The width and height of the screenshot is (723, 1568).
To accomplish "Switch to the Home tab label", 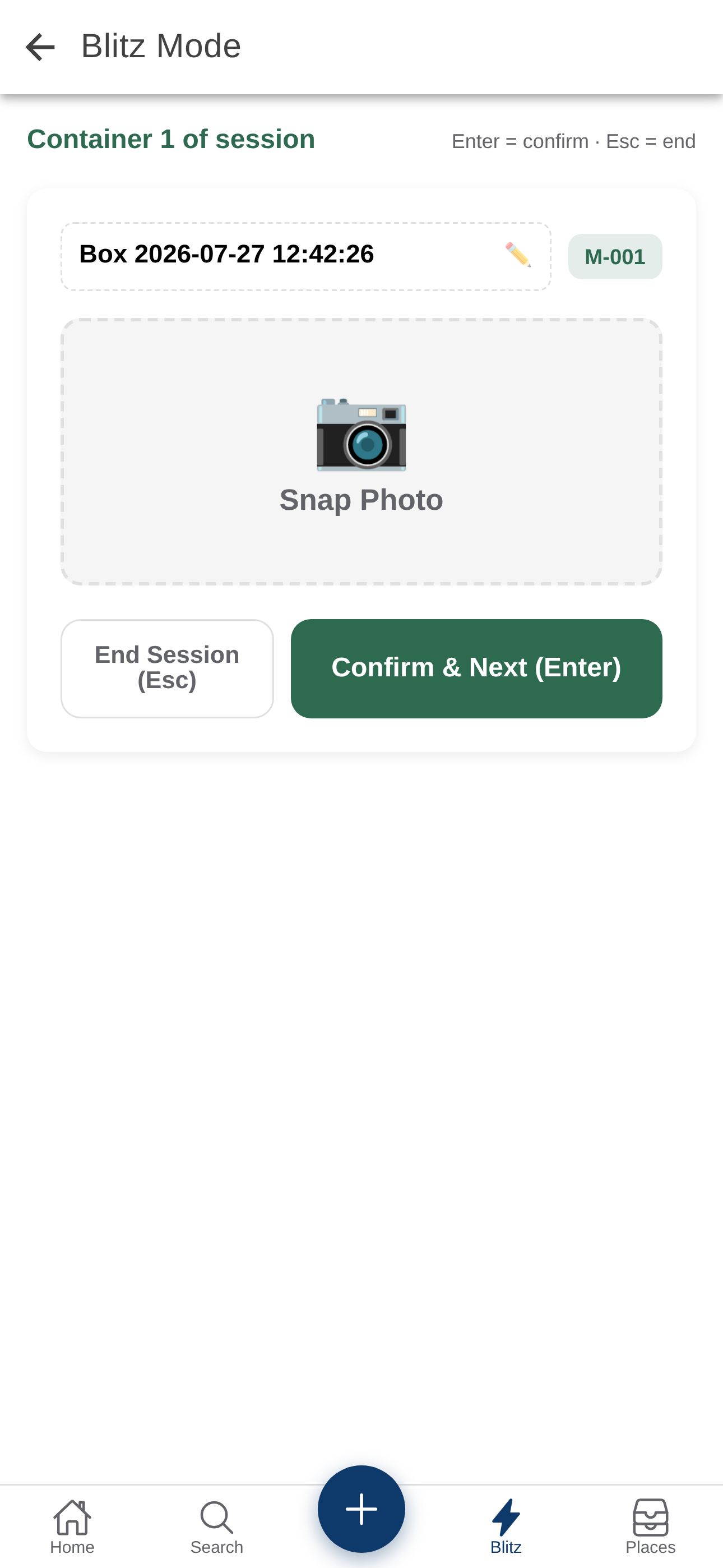I will [72, 1547].
